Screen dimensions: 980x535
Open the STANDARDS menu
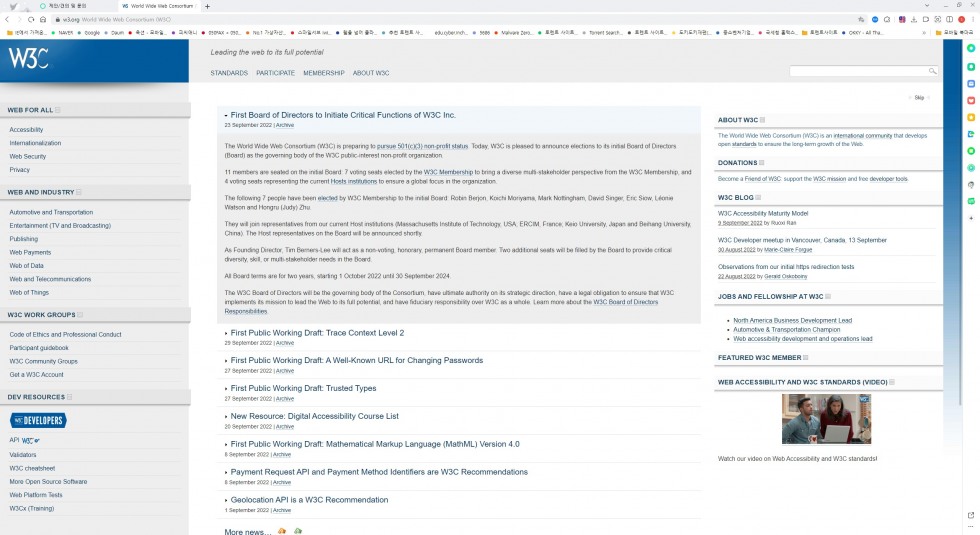[x=229, y=73]
